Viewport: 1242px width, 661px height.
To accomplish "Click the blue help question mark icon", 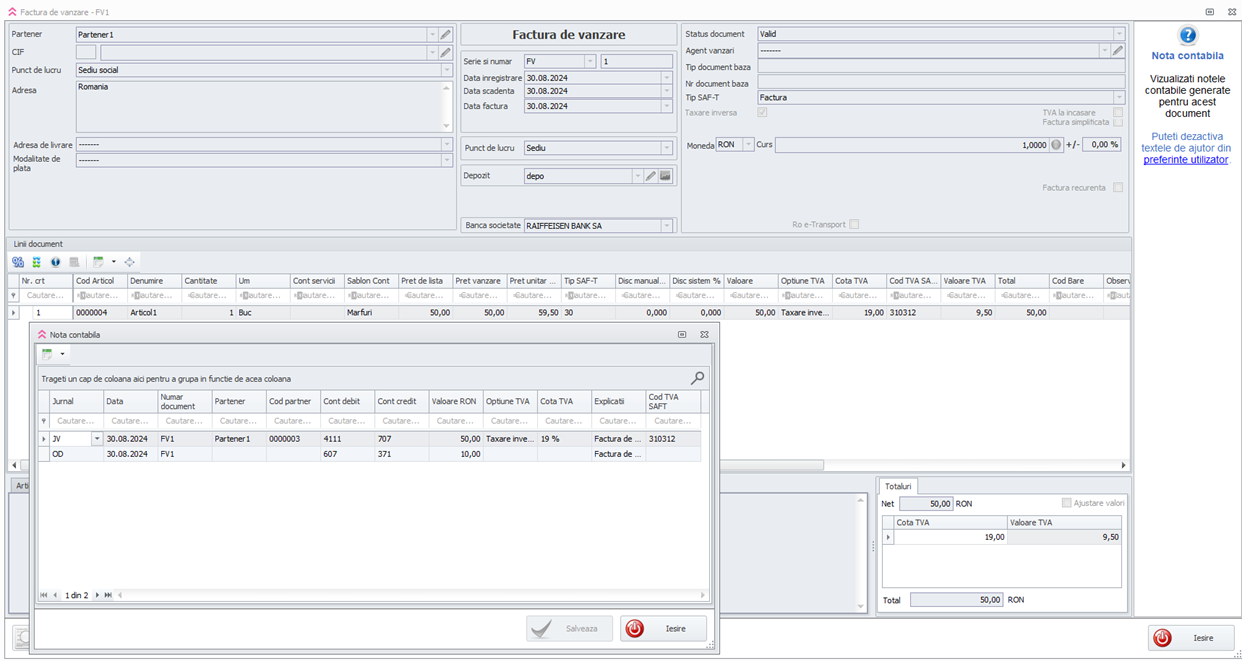I will [1187, 35].
